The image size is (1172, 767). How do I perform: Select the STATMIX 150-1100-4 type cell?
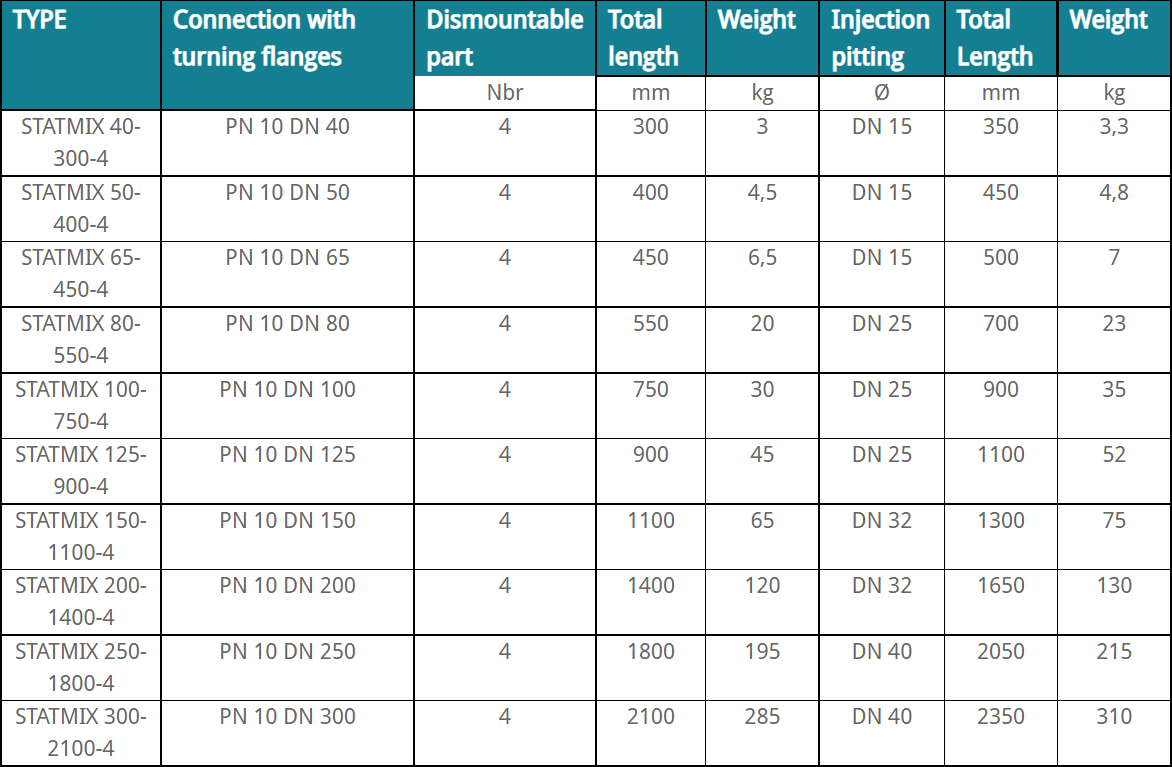pos(81,536)
